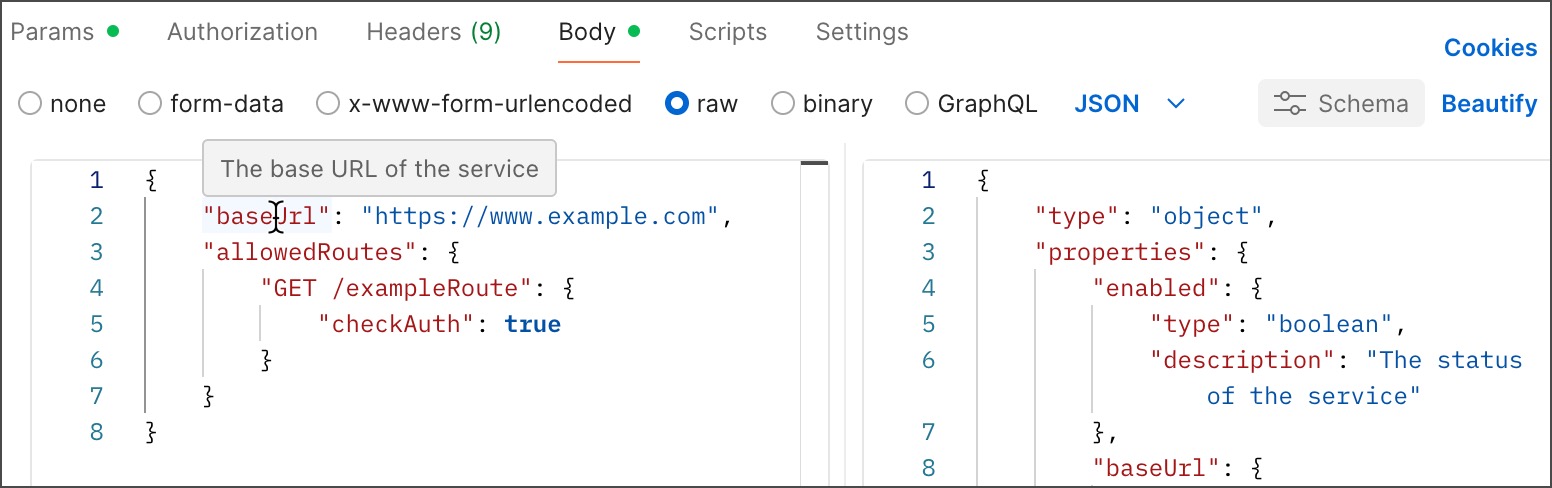1552x488 pixels.
Task: Open the Params tab
Action: (x=64, y=32)
